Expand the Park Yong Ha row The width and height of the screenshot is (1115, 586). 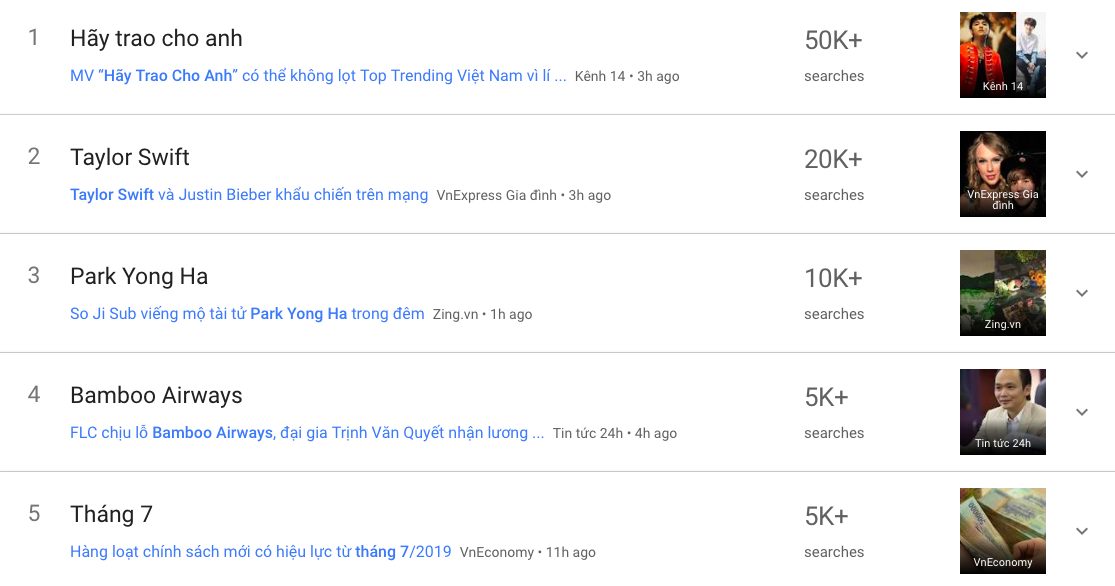pyautogui.click(x=1081, y=293)
